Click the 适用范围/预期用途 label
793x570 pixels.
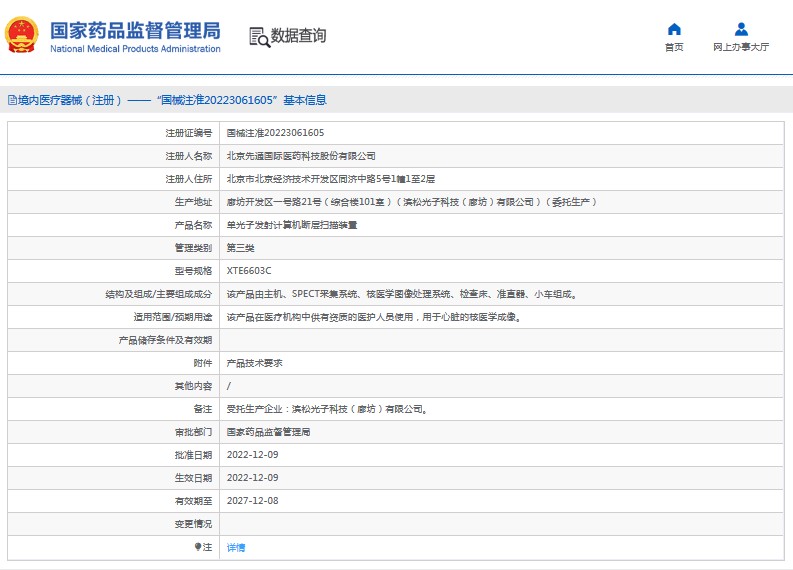173,317
